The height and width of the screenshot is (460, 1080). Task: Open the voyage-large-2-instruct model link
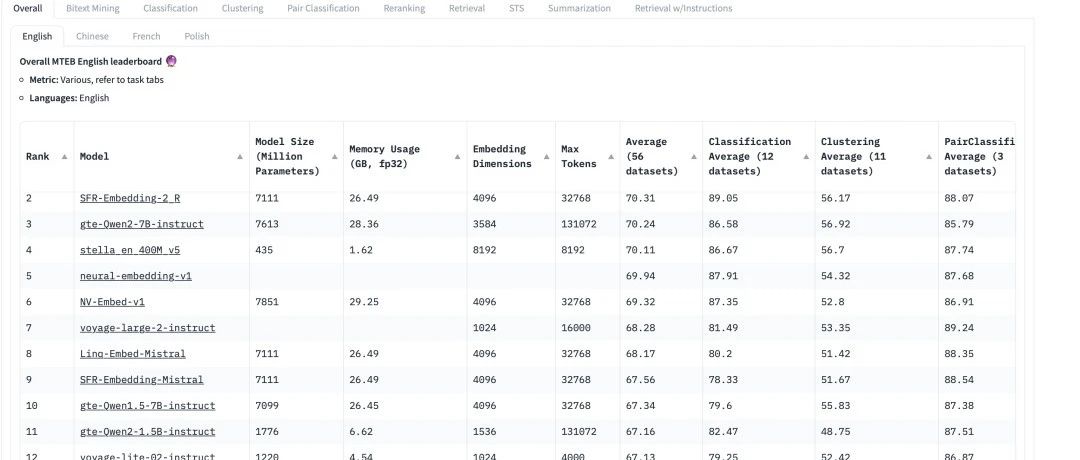click(x=147, y=328)
